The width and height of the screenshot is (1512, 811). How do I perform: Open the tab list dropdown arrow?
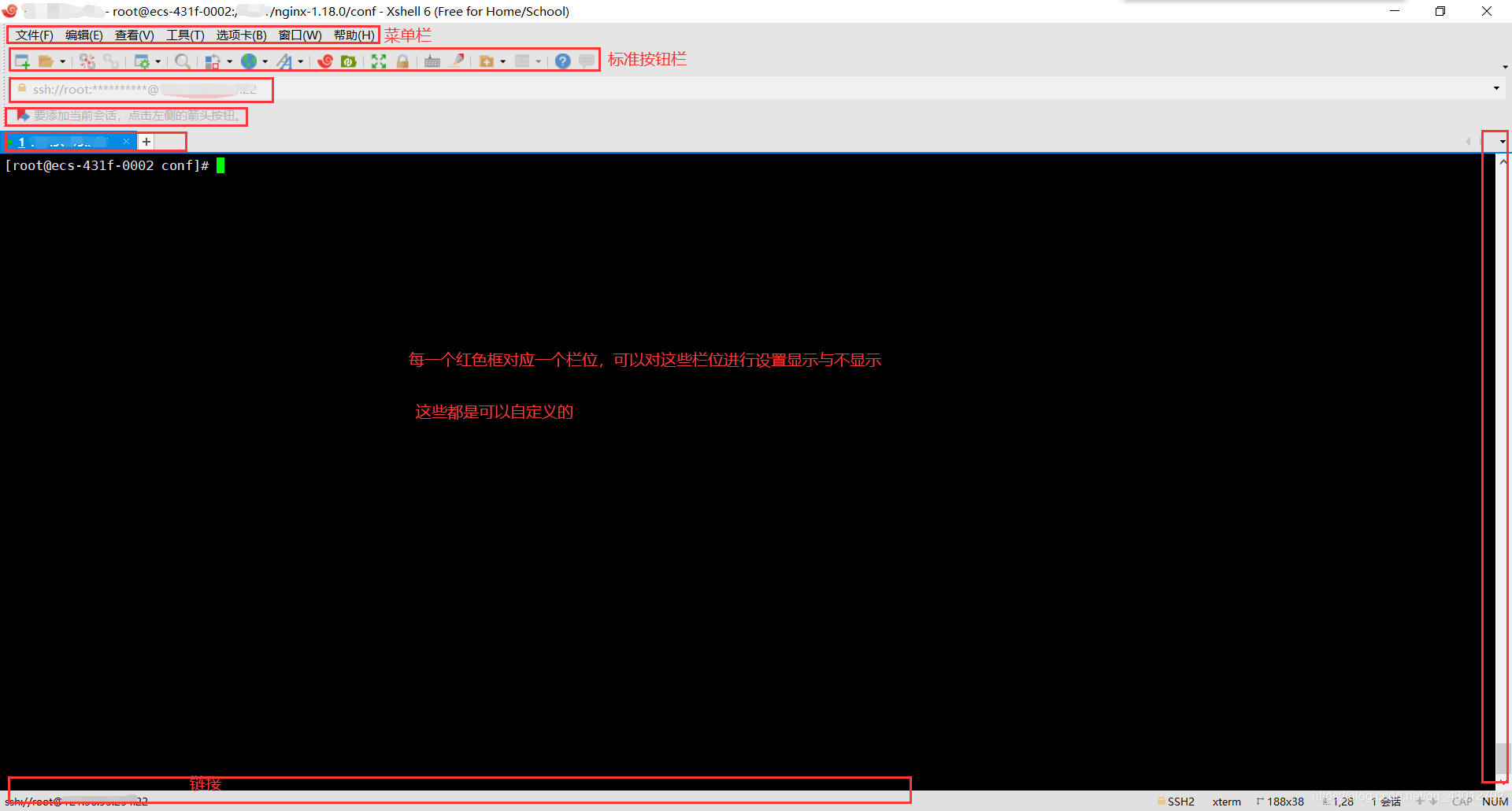(x=1503, y=142)
